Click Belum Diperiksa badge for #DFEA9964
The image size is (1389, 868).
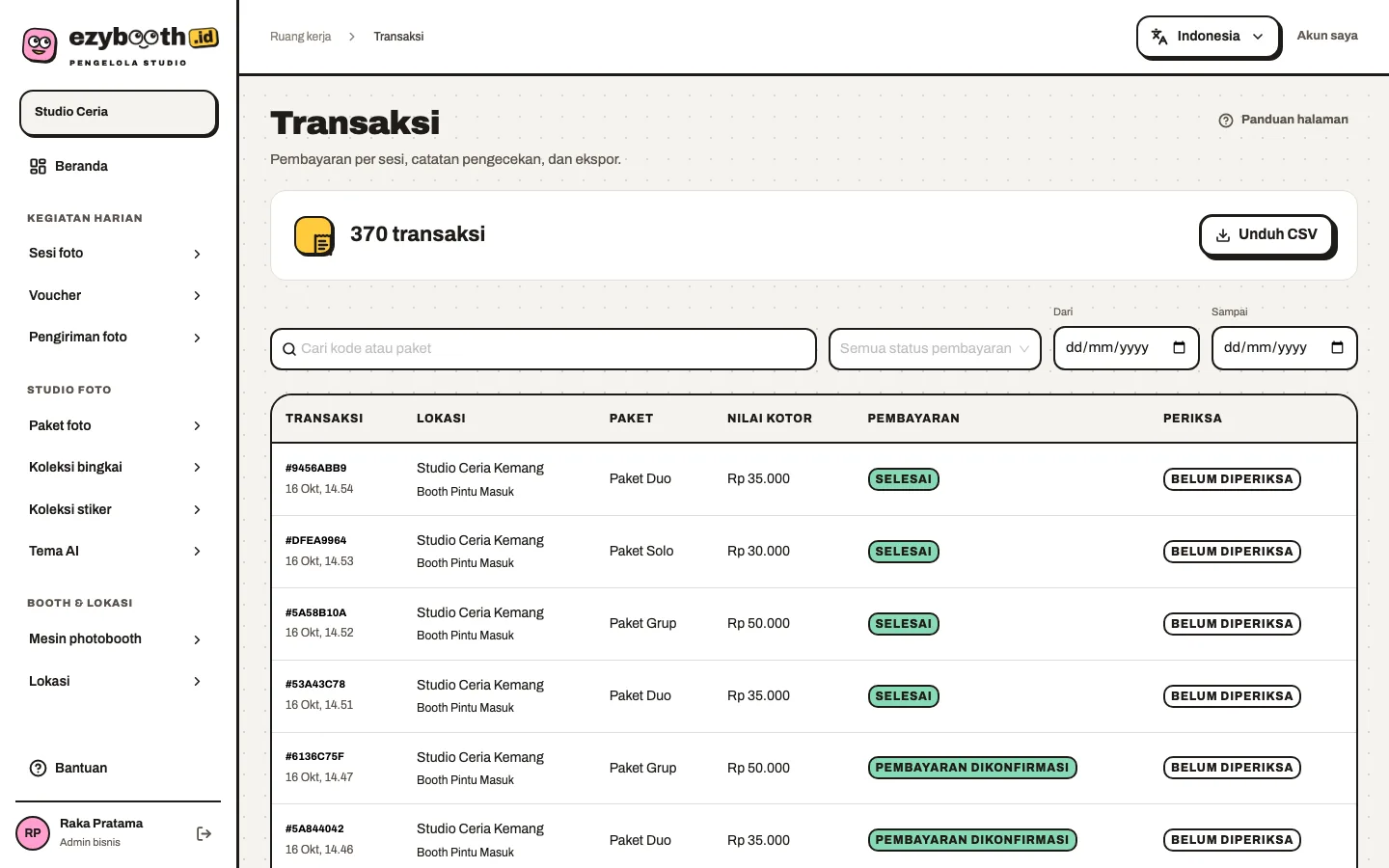(1232, 552)
